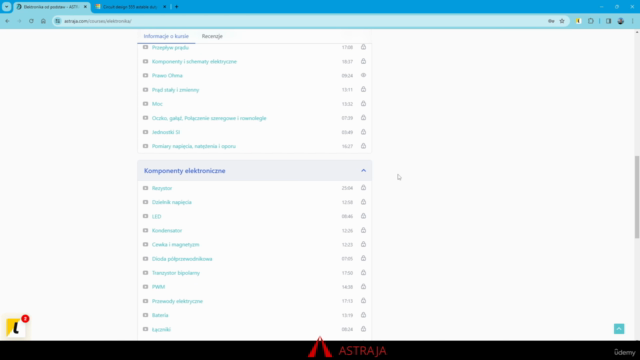Reload the page with the refresh icon
This screenshot has width=640, height=360.
coord(31,21)
